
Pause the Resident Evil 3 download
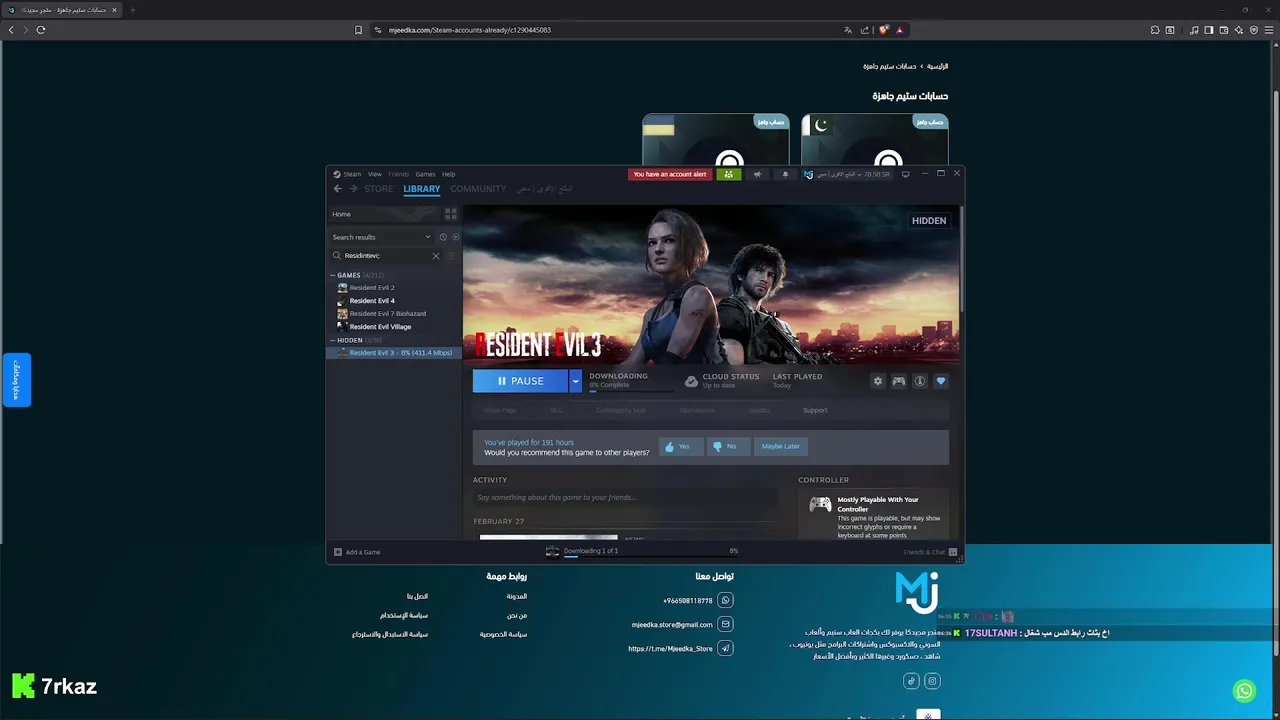[520, 381]
